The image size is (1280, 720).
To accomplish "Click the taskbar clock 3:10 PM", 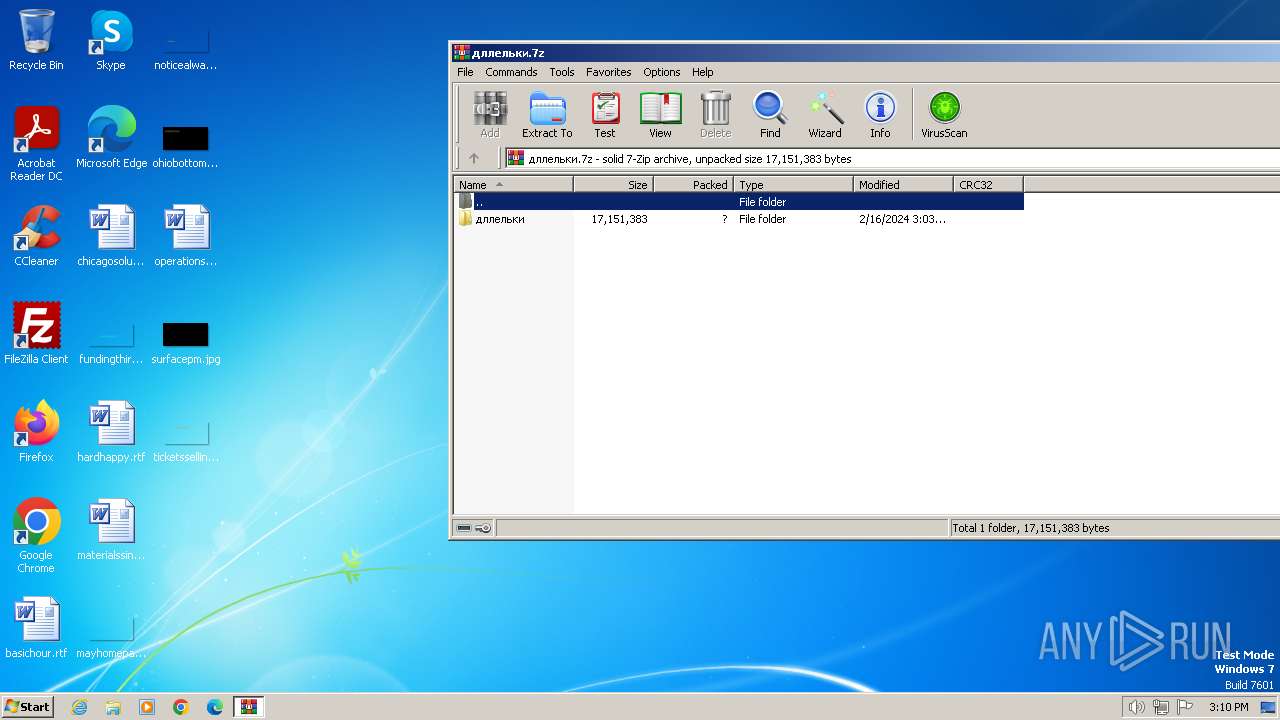I will 1228,707.
